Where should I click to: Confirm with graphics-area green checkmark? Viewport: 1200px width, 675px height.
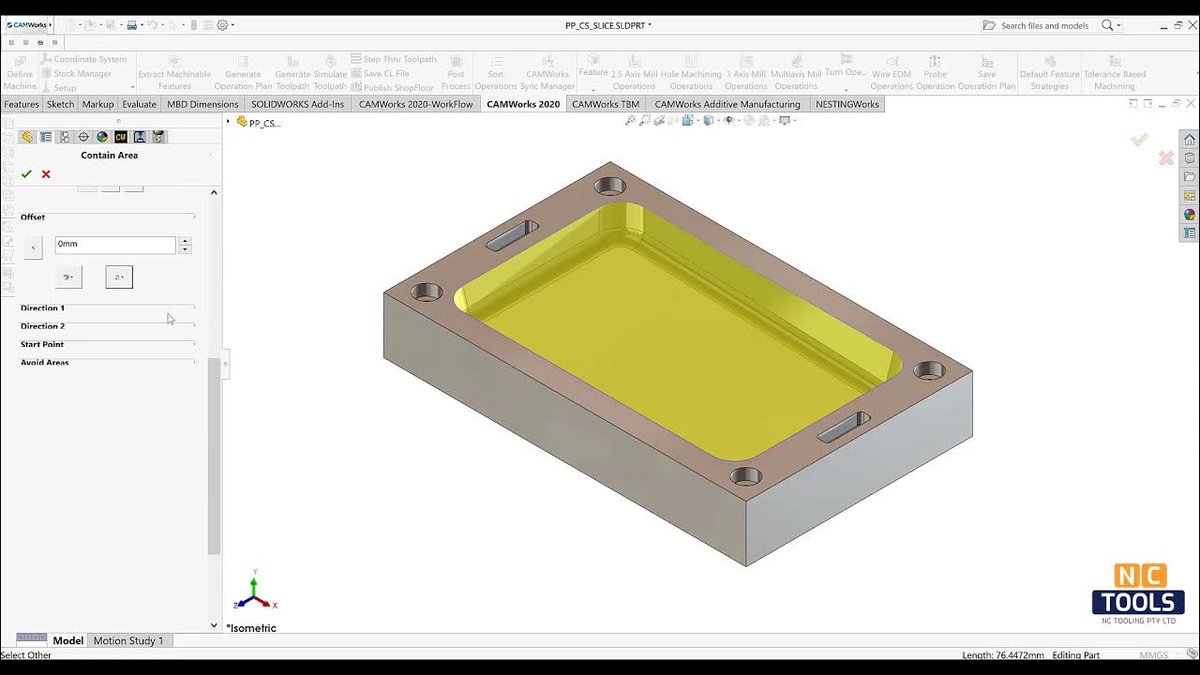(1139, 140)
